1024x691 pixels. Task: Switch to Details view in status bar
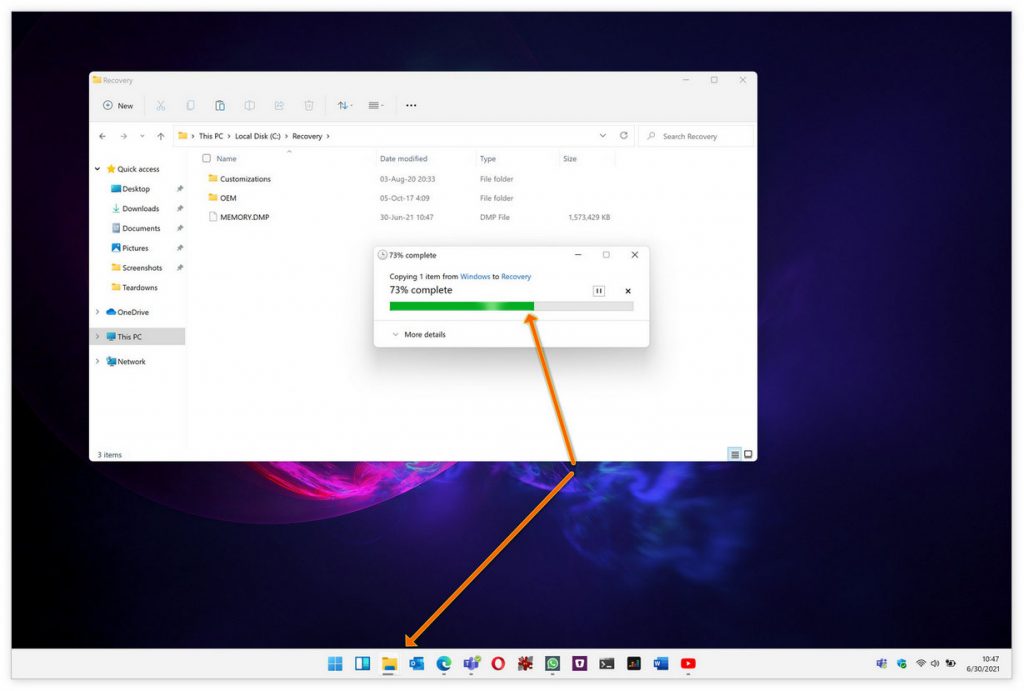(735, 454)
